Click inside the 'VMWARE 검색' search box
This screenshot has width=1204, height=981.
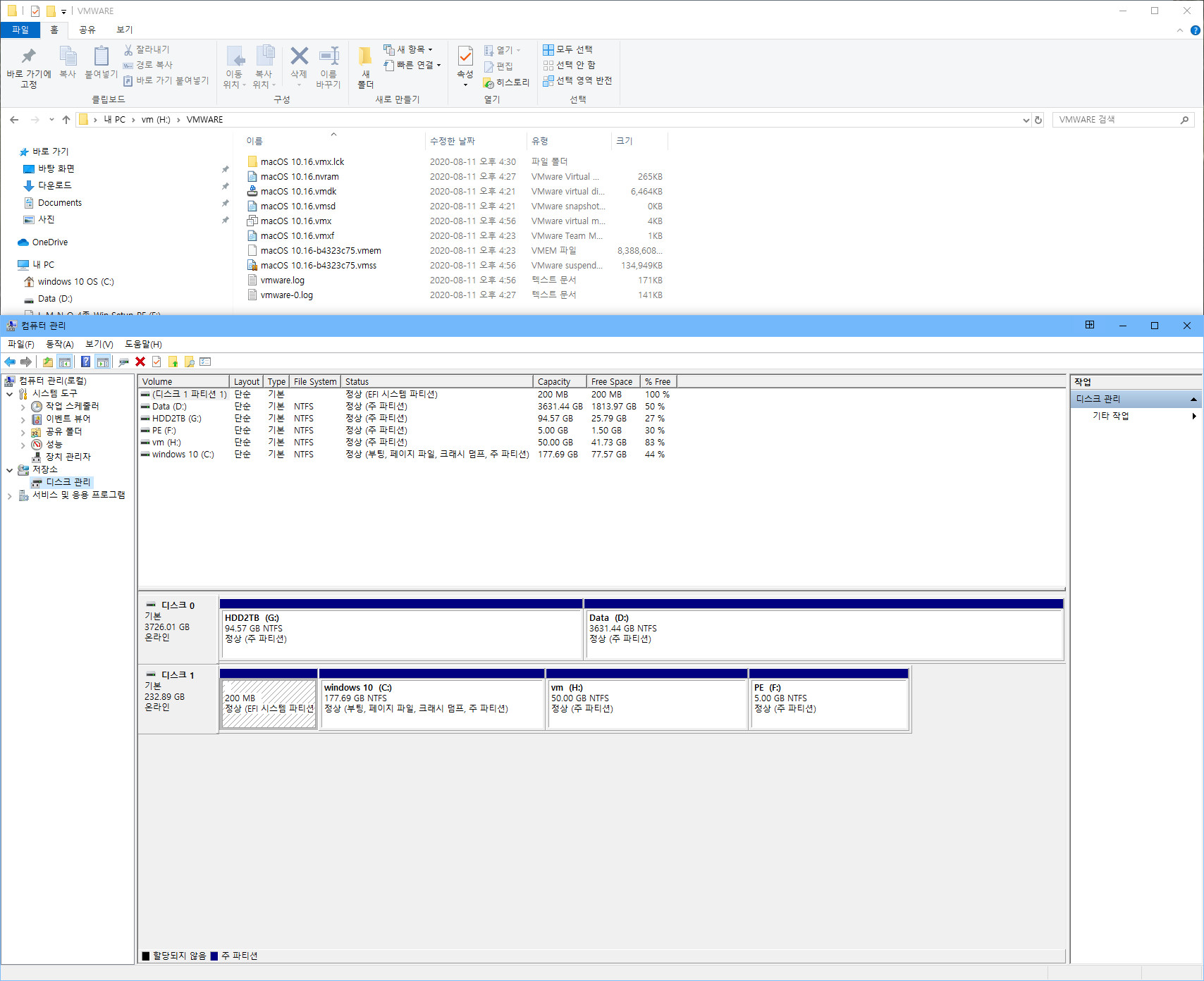tap(1117, 120)
